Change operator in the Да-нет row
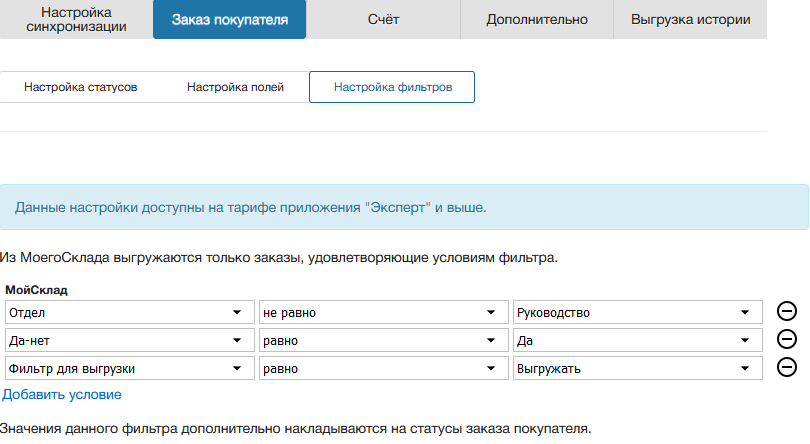This screenshot has width=810, height=444. pos(382,341)
